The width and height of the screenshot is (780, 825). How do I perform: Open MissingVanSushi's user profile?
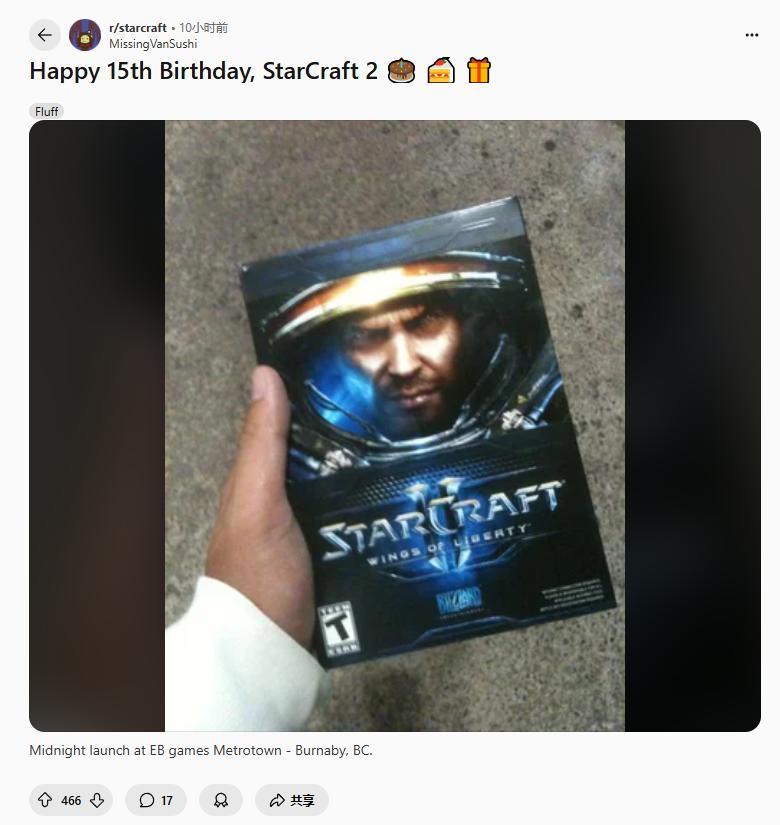[153, 44]
